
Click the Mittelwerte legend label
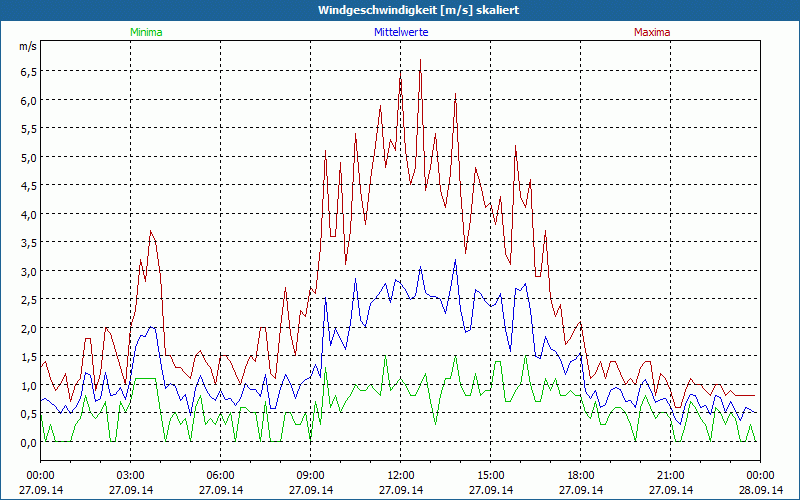pyautogui.click(x=401, y=32)
